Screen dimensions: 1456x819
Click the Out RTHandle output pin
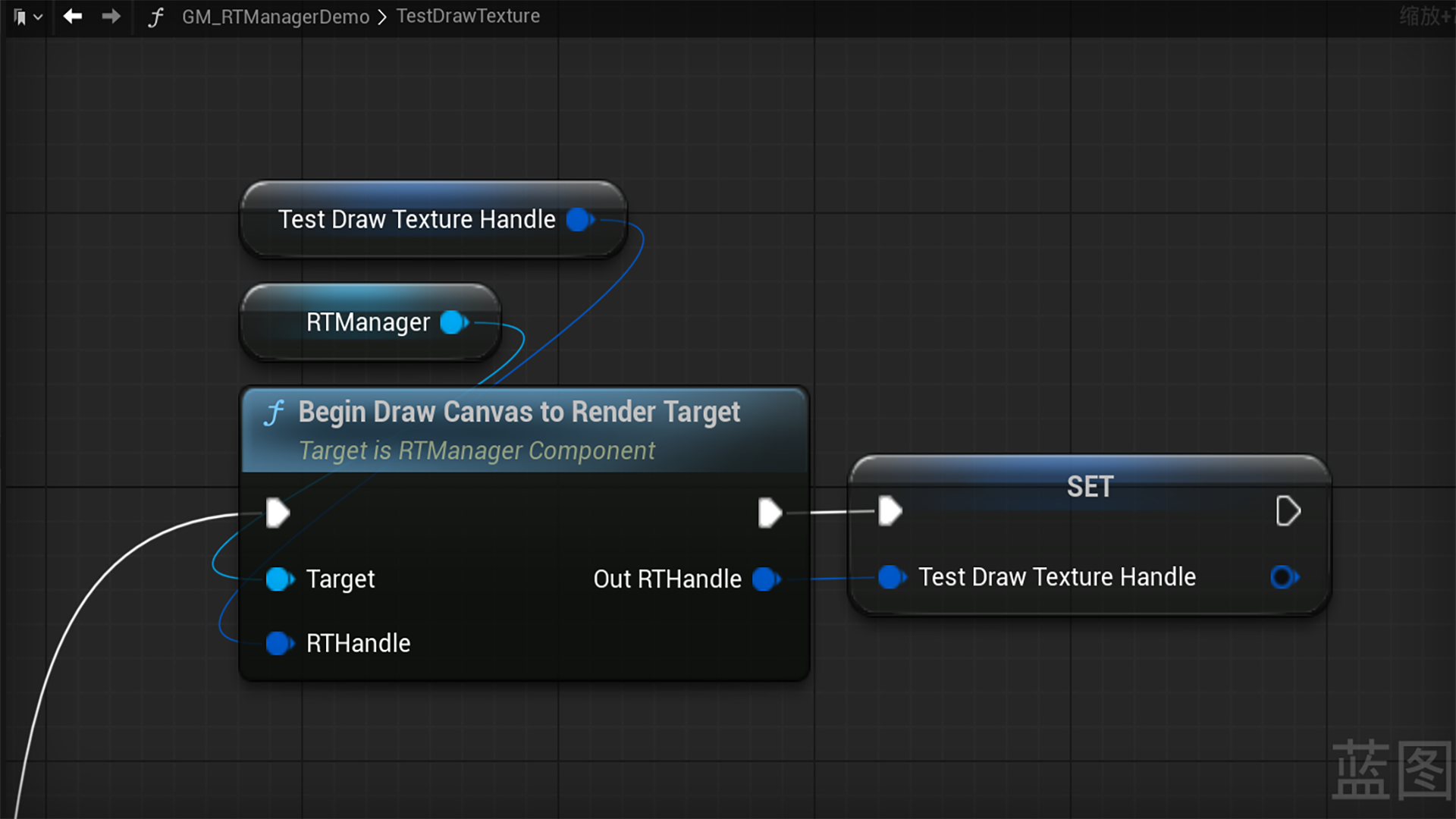click(x=766, y=579)
